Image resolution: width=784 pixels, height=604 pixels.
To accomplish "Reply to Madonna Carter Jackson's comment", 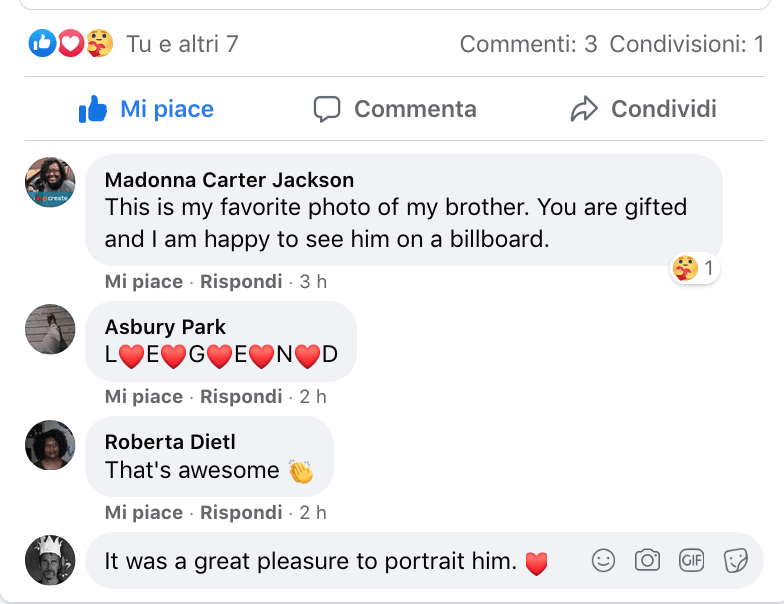I will pos(241,282).
